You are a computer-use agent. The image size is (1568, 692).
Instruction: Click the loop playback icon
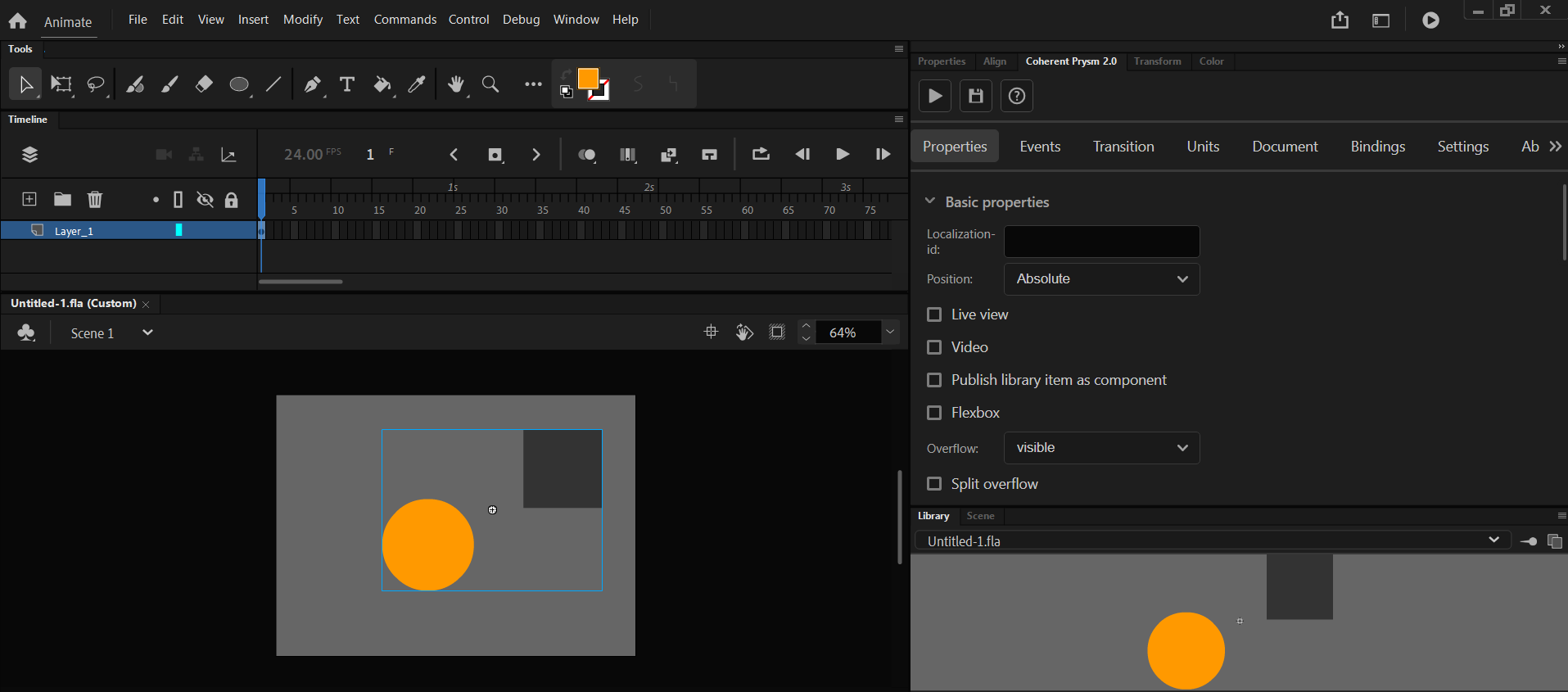(x=761, y=154)
